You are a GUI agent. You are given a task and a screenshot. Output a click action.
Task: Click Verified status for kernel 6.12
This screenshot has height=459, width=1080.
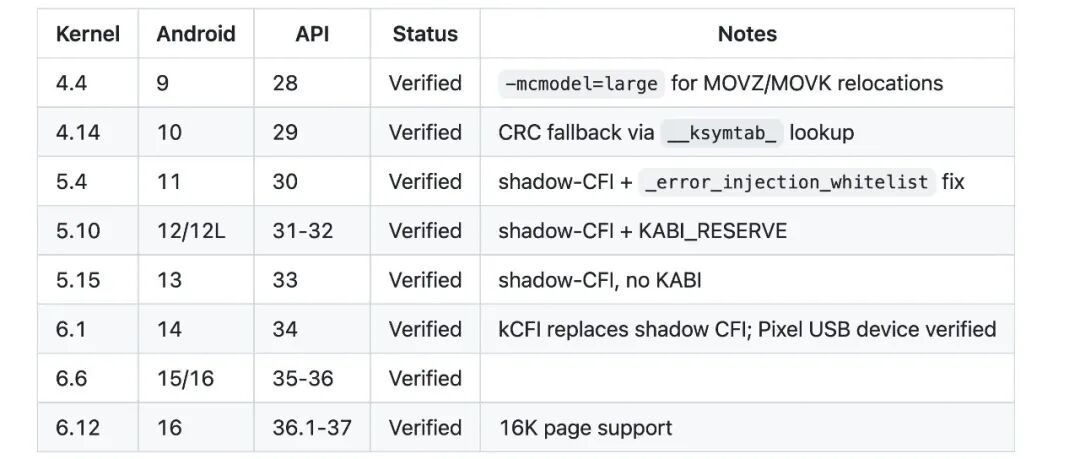[425, 427]
